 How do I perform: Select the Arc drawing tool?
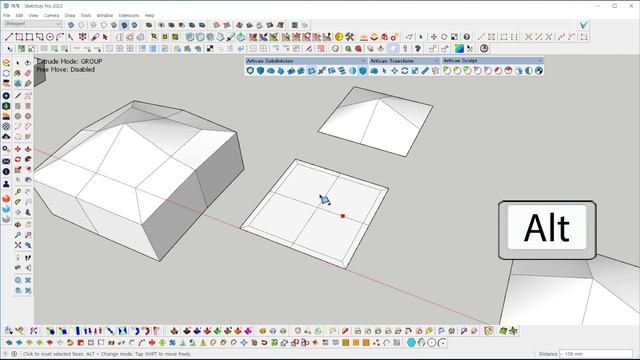point(60,37)
